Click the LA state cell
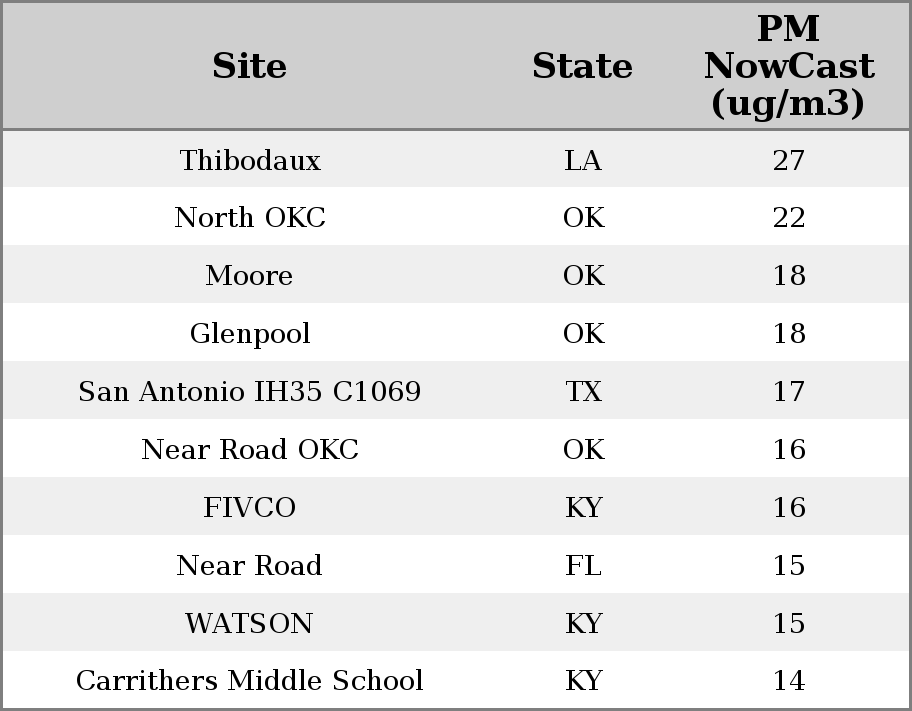This screenshot has width=912, height=711. [x=583, y=161]
